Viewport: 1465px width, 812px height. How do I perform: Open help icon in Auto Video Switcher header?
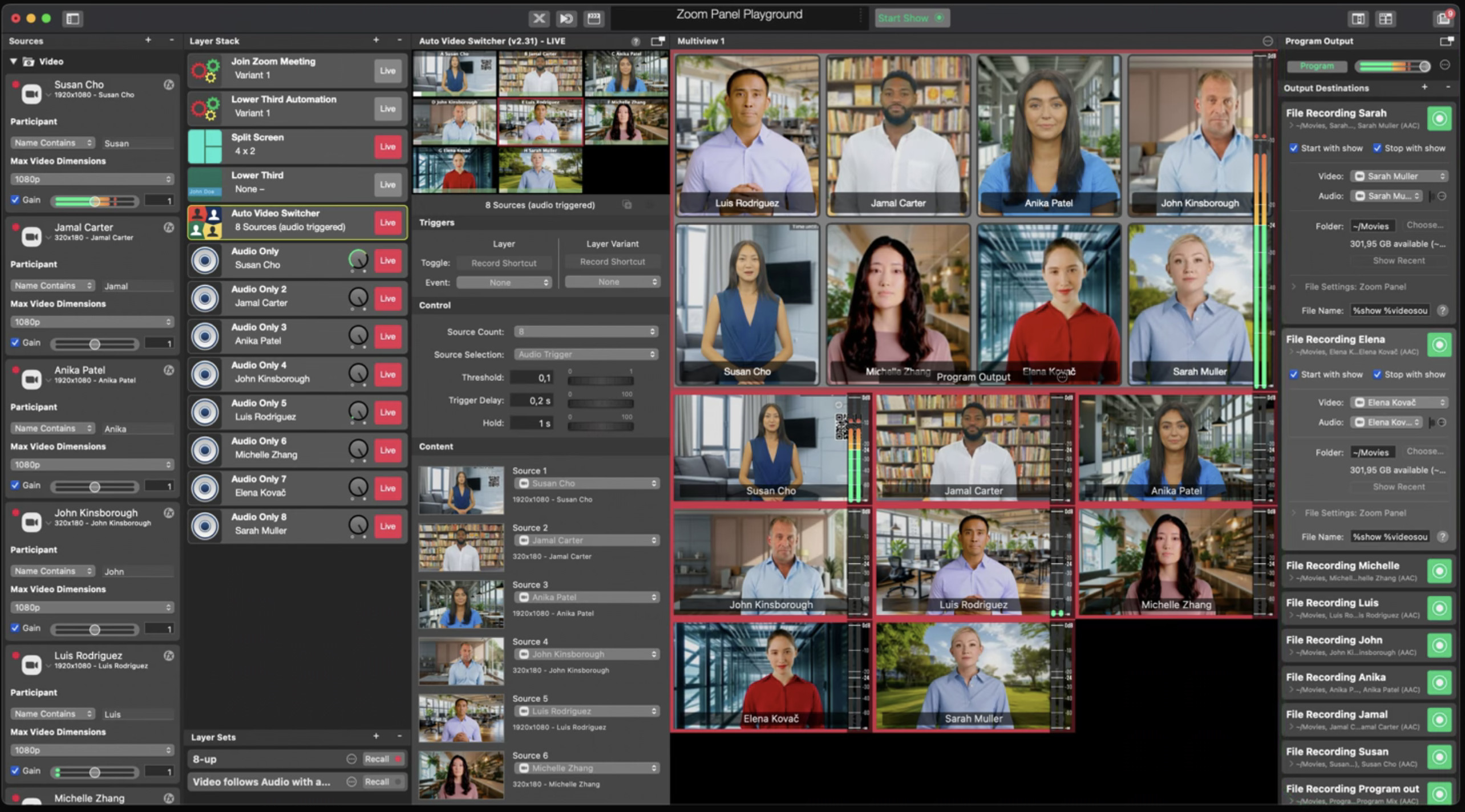tap(635, 41)
